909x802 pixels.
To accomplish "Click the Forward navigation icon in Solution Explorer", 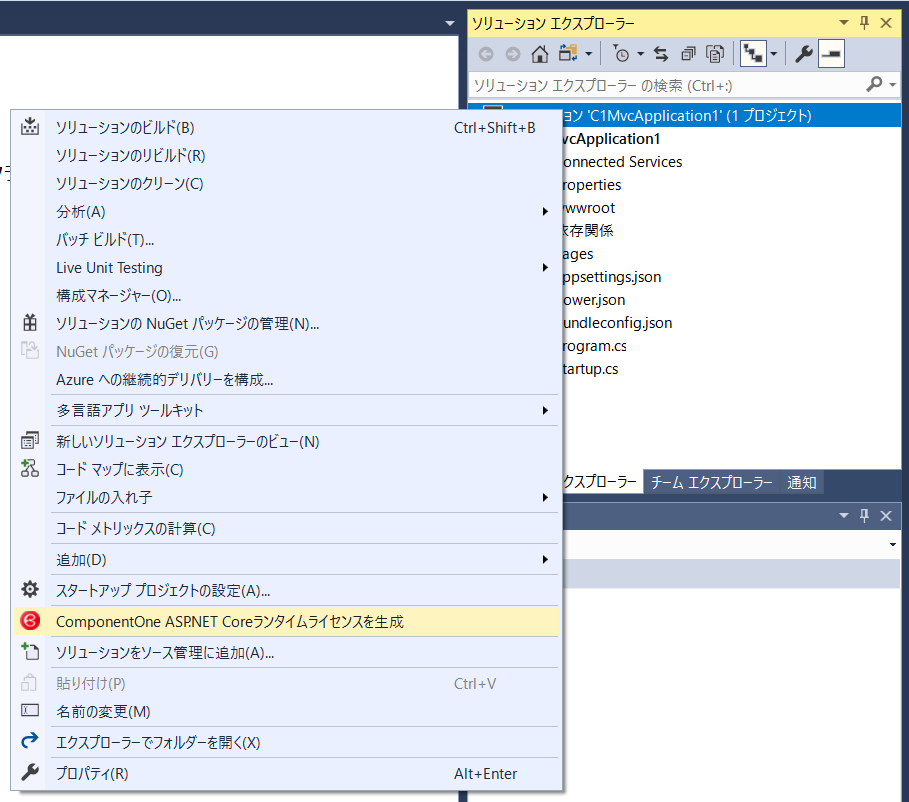I will coord(513,55).
